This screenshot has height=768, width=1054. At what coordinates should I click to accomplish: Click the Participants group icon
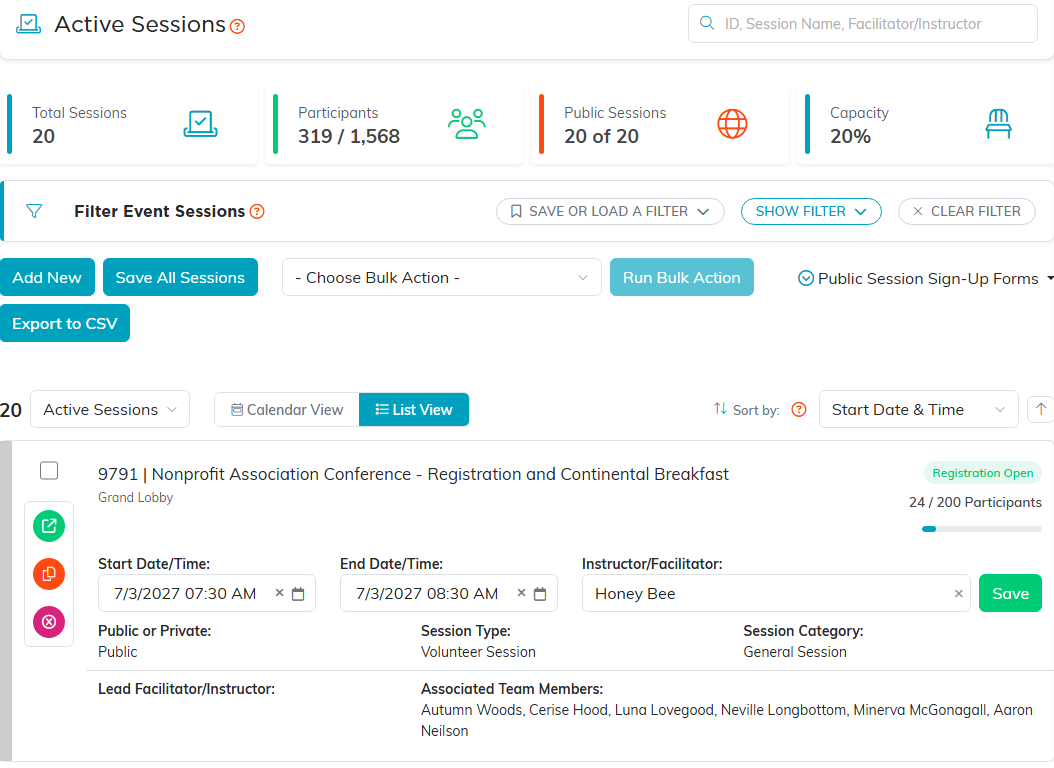(467, 124)
